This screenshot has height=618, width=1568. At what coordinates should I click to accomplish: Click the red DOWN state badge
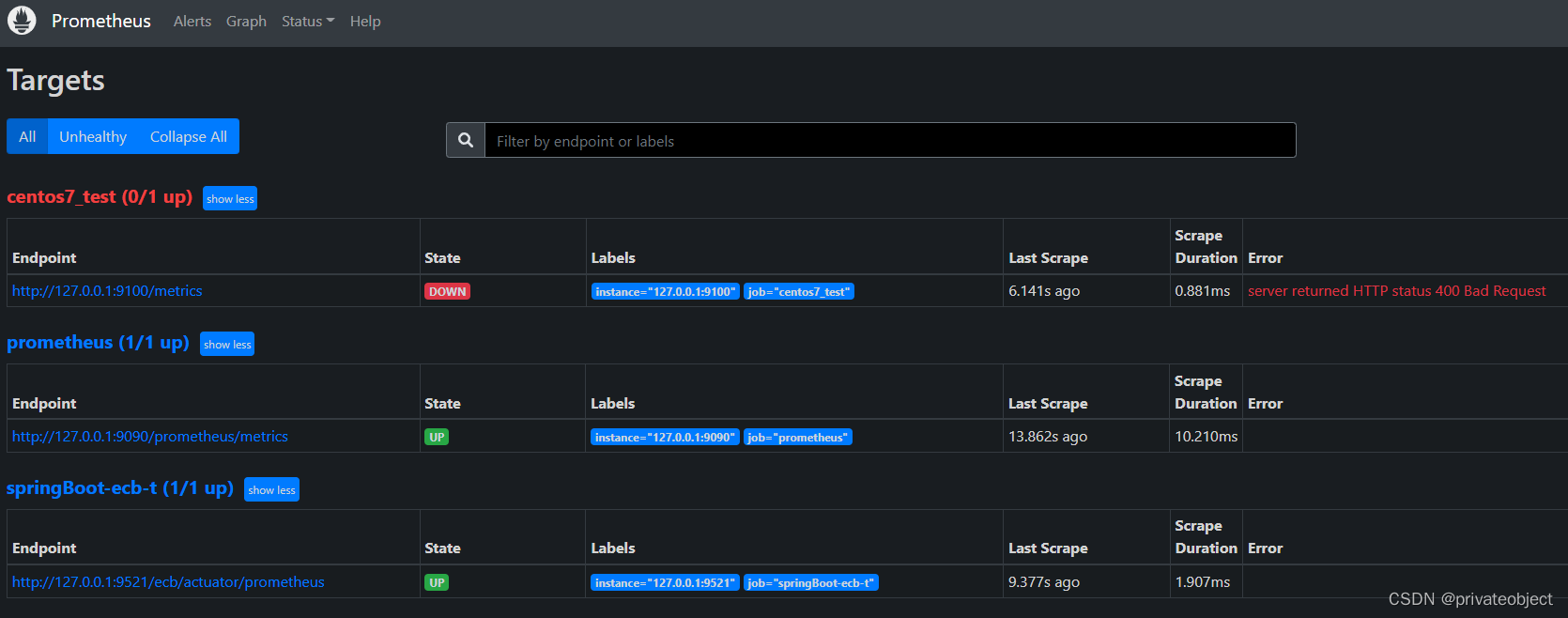pyautogui.click(x=447, y=291)
